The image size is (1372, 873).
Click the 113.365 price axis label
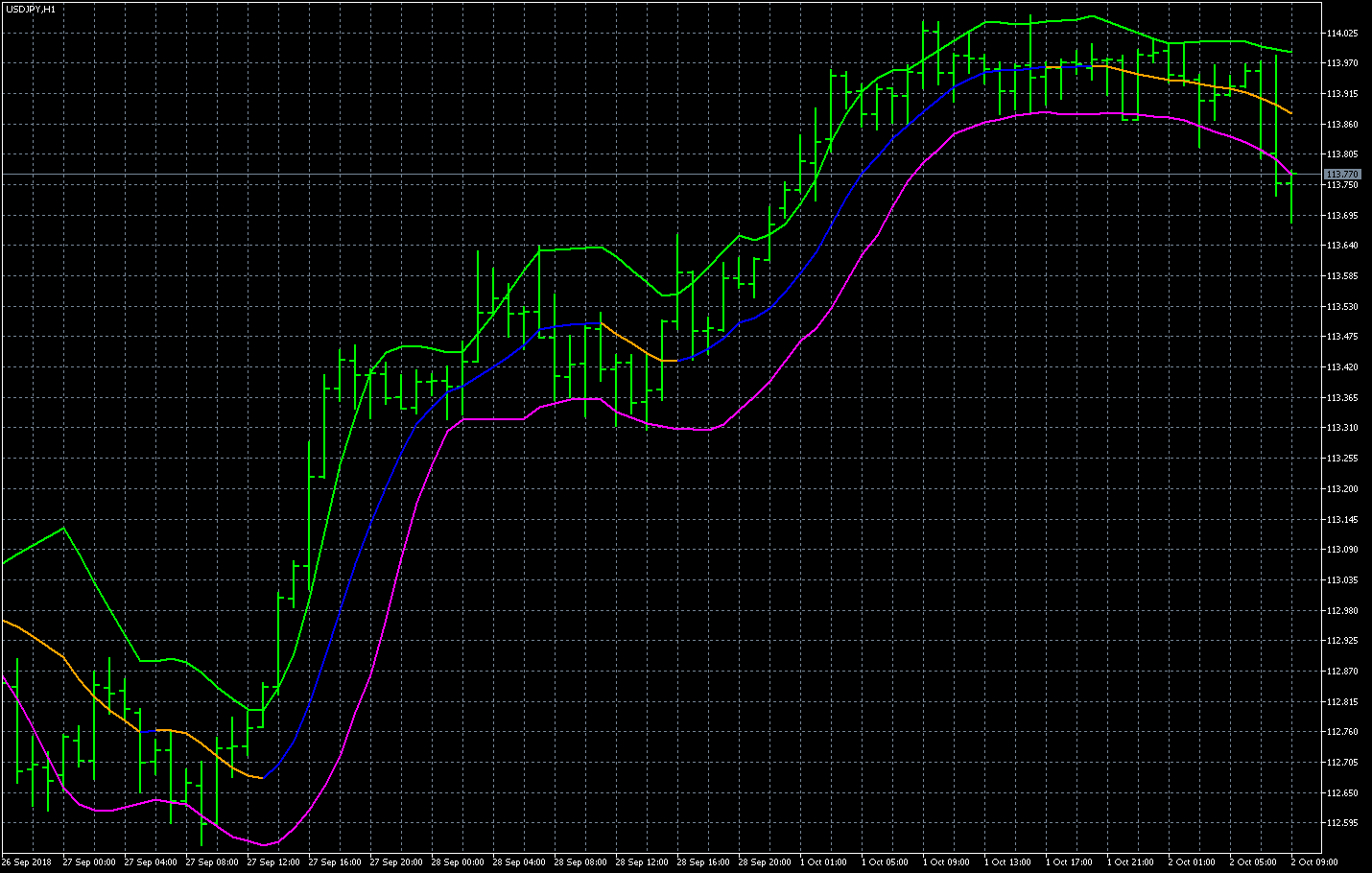pyautogui.click(x=1342, y=397)
